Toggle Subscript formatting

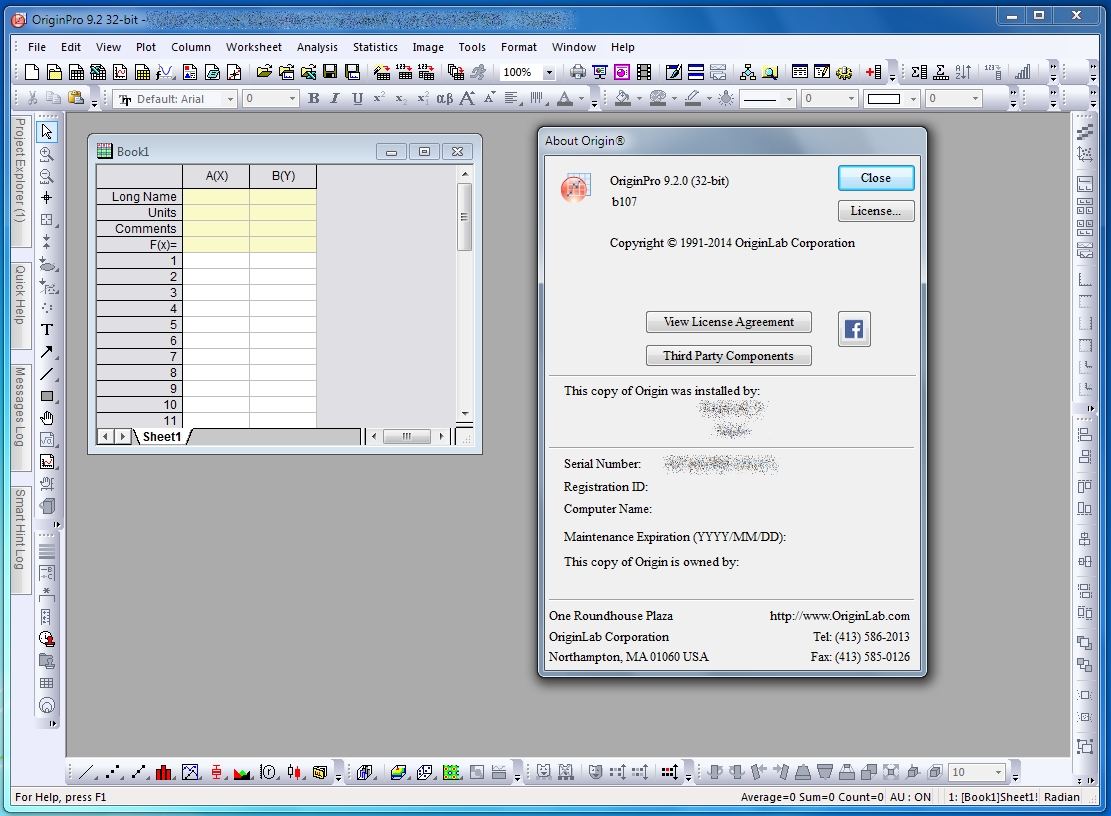[401, 98]
